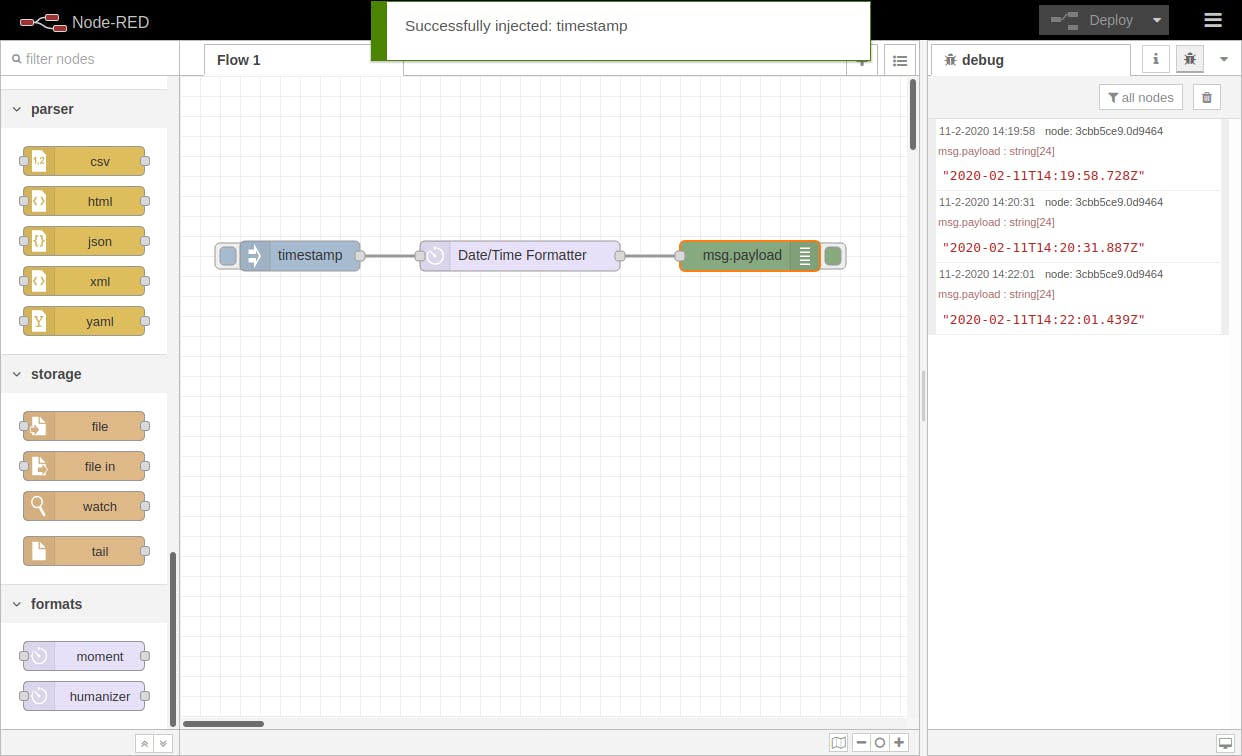Click the Node-RED logo

pyautogui.click(x=85, y=21)
